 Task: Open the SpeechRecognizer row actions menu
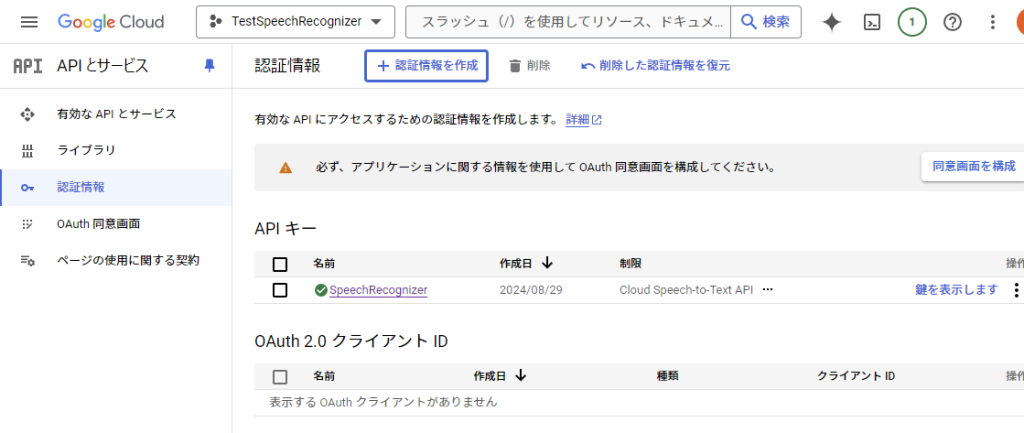tap(1016, 290)
